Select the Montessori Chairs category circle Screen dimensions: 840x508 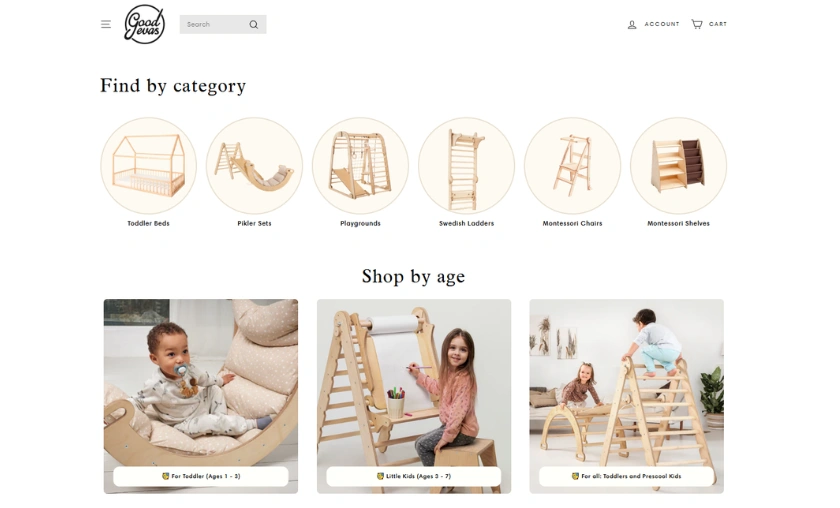click(x=573, y=166)
